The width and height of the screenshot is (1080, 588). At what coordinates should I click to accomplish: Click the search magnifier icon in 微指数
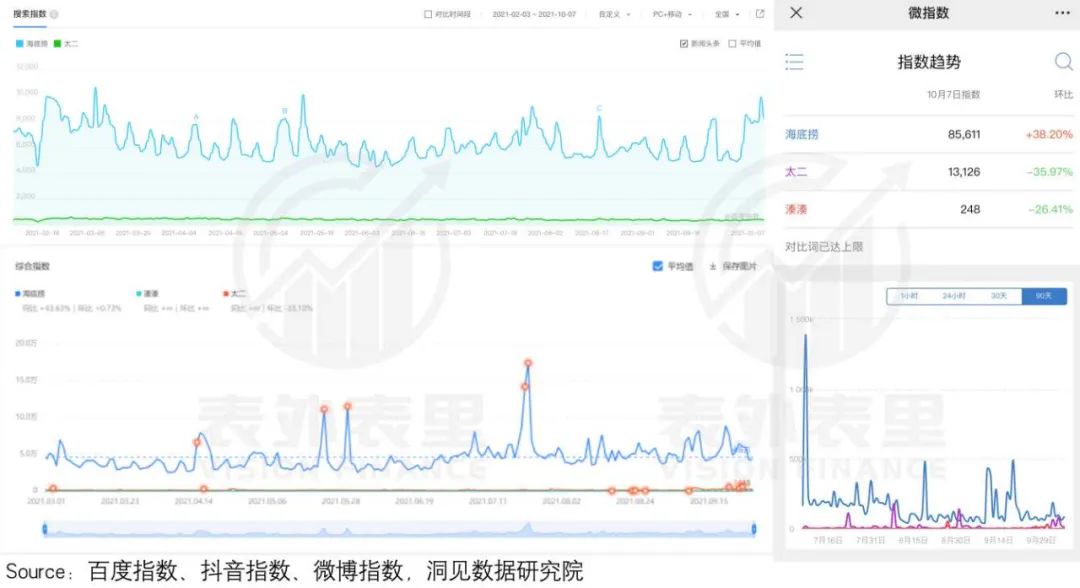[1064, 62]
